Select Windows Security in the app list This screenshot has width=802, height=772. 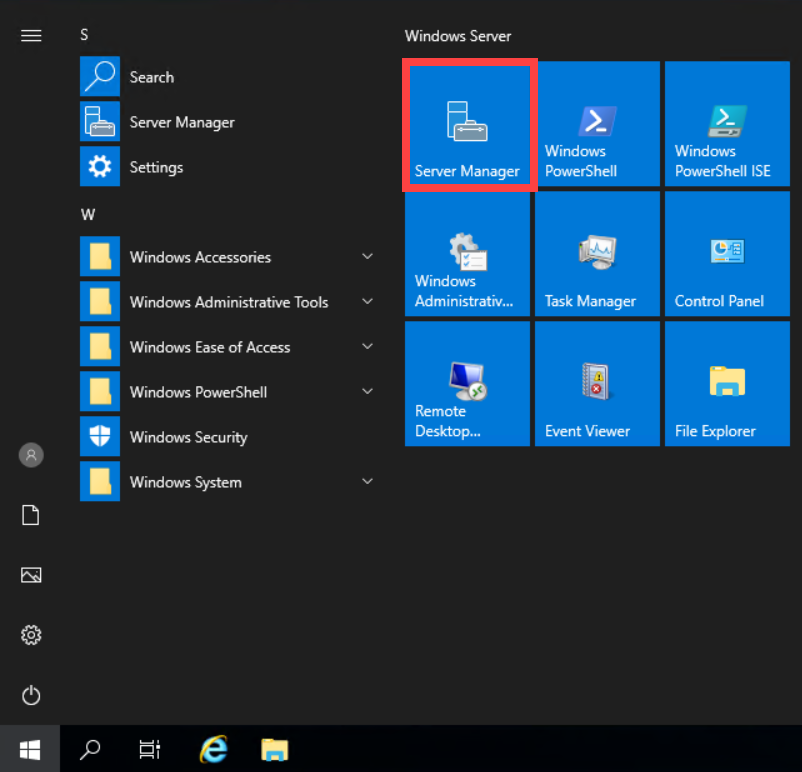pyautogui.click(x=188, y=437)
